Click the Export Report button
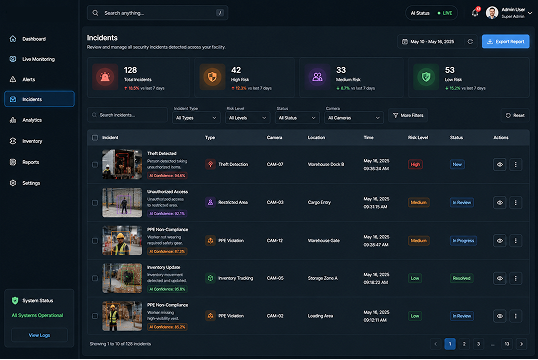The image size is (538, 360). [x=505, y=42]
